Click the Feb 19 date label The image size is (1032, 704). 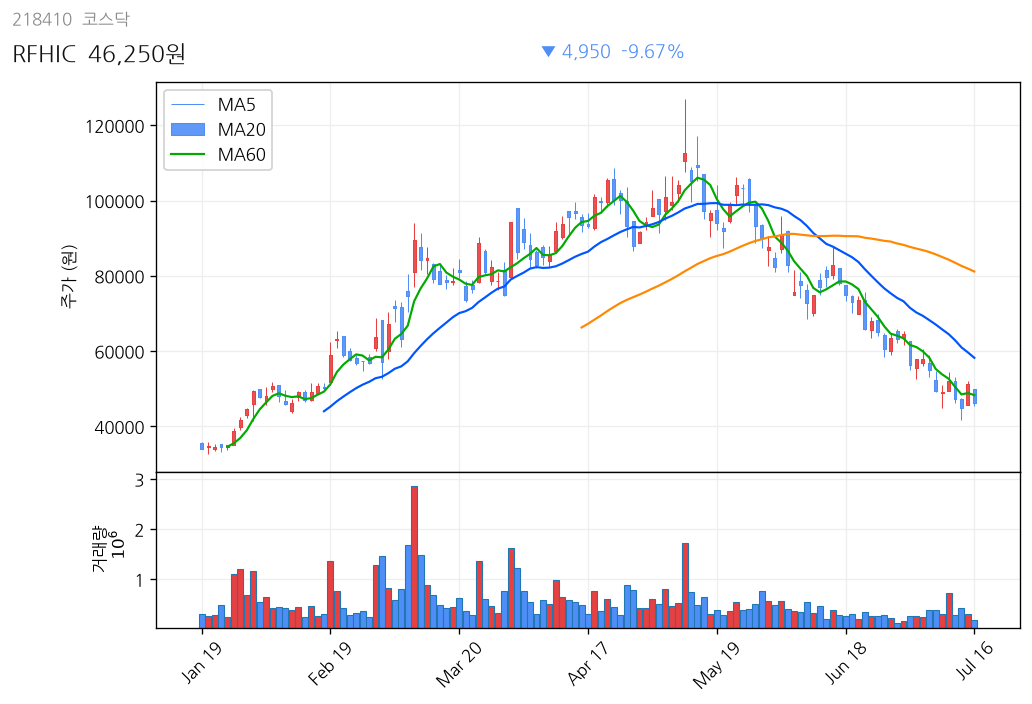coord(329,663)
